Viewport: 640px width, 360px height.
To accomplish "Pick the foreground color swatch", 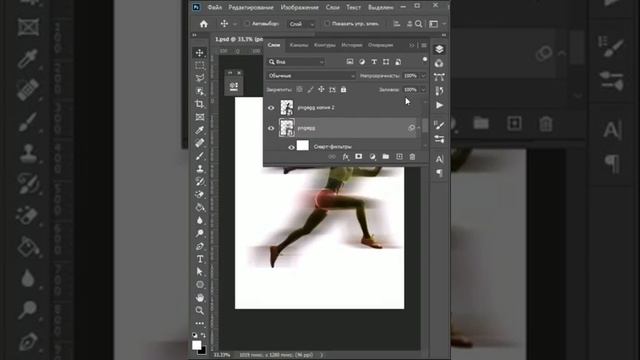I will [196, 345].
